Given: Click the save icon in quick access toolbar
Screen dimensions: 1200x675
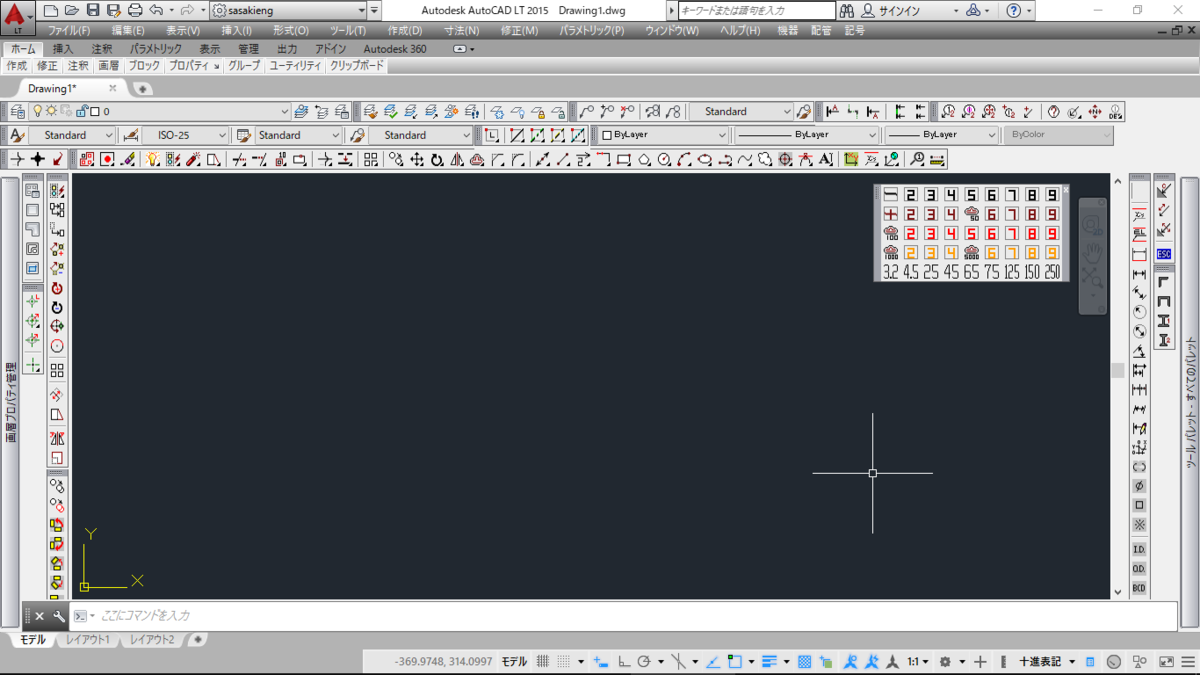Looking at the screenshot, I should coord(93,10).
